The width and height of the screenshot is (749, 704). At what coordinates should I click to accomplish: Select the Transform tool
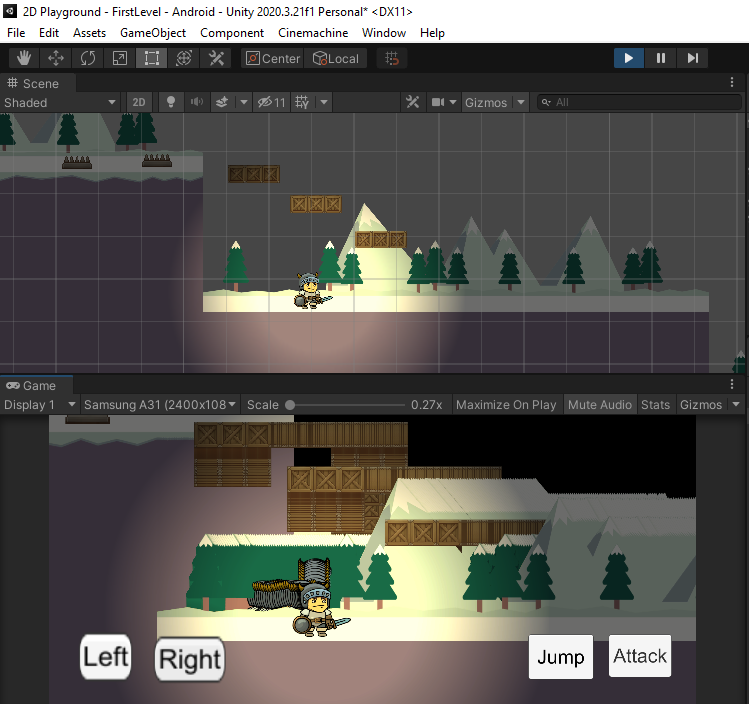183,58
